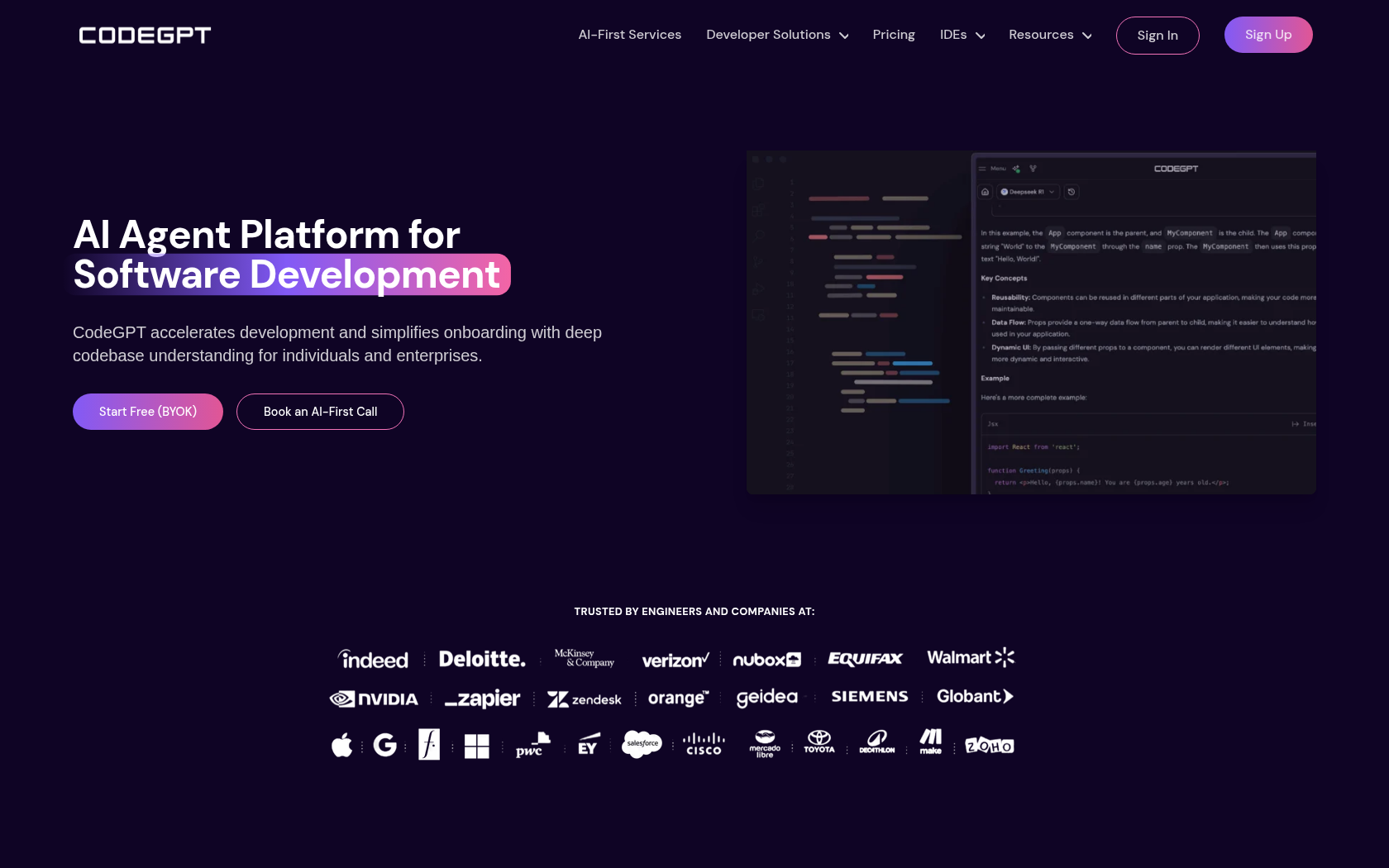Click the Google G logo

point(384,745)
